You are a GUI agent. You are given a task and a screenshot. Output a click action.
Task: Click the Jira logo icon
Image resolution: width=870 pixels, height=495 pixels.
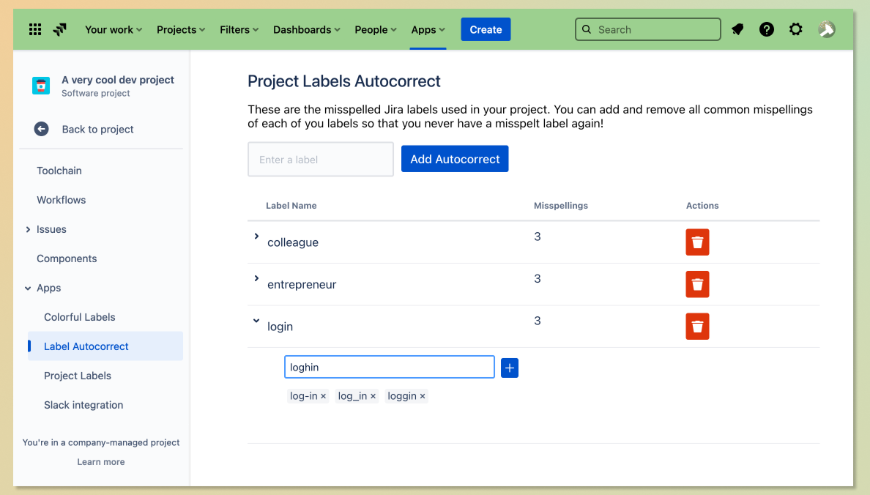pyautogui.click(x=62, y=30)
